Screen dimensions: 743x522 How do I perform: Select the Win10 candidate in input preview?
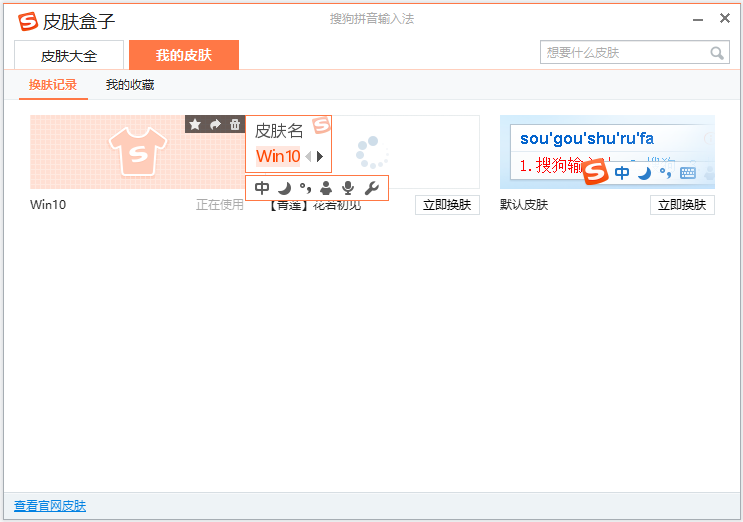click(x=278, y=156)
